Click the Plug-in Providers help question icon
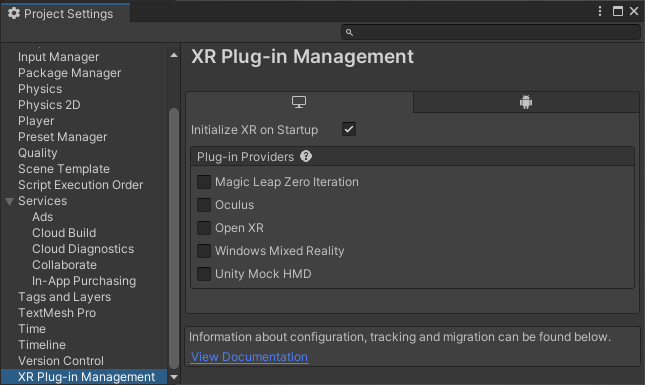Screen dimensions: 645x385 [x=306, y=156]
